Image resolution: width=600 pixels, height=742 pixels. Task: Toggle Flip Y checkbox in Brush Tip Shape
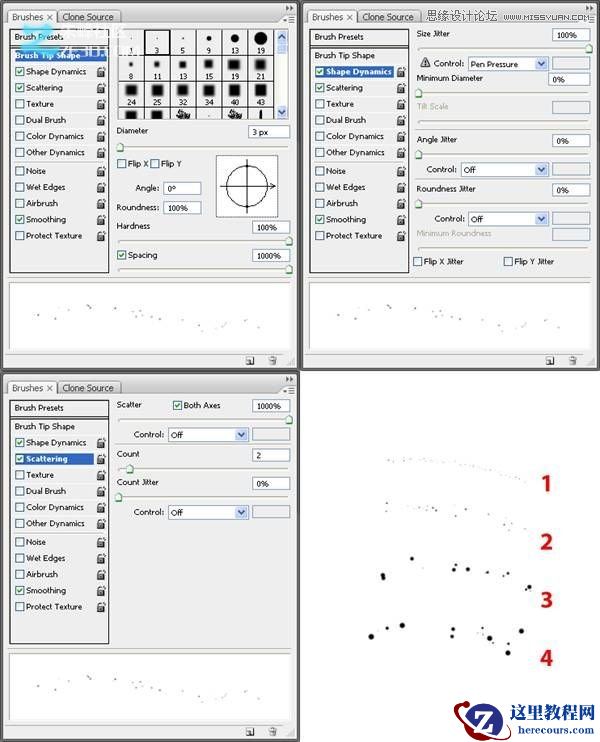click(x=154, y=164)
